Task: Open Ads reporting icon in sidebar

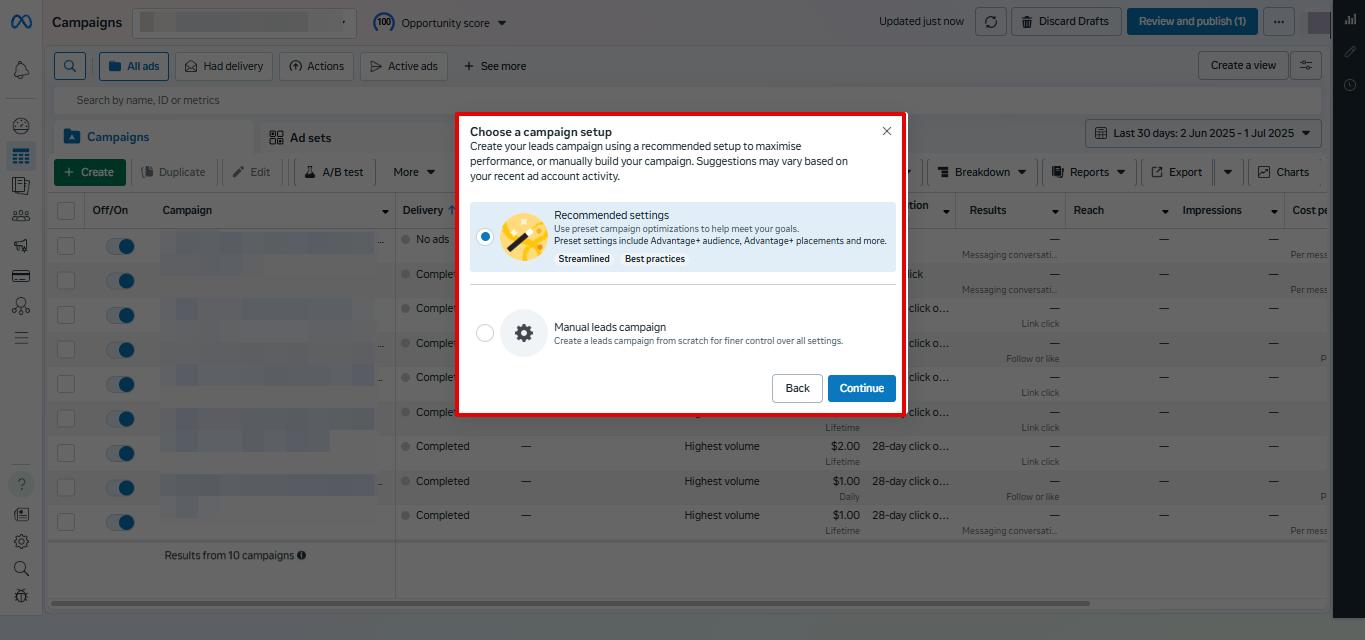Action: (21, 185)
